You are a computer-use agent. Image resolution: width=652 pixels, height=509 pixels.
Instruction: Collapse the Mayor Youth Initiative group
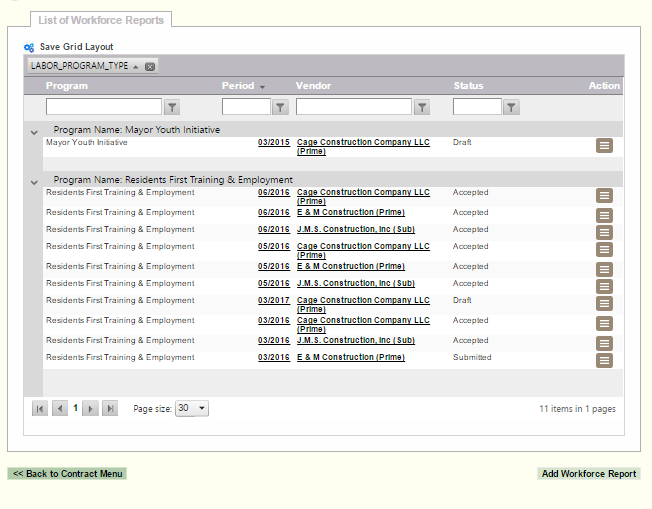click(x=34, y=131)
